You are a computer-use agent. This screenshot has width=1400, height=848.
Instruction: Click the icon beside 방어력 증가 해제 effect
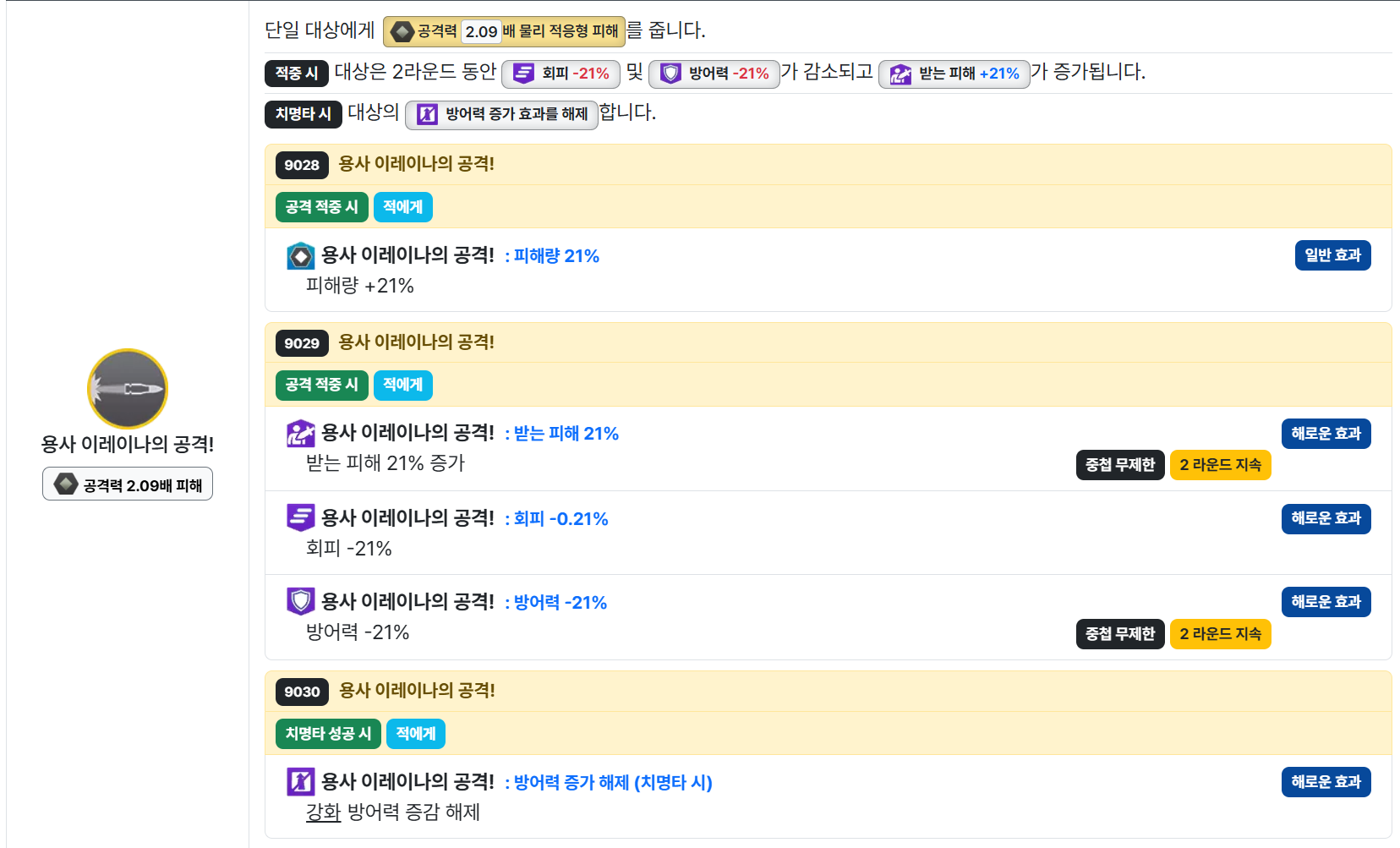pyautogui.click(x=300, y=781)
